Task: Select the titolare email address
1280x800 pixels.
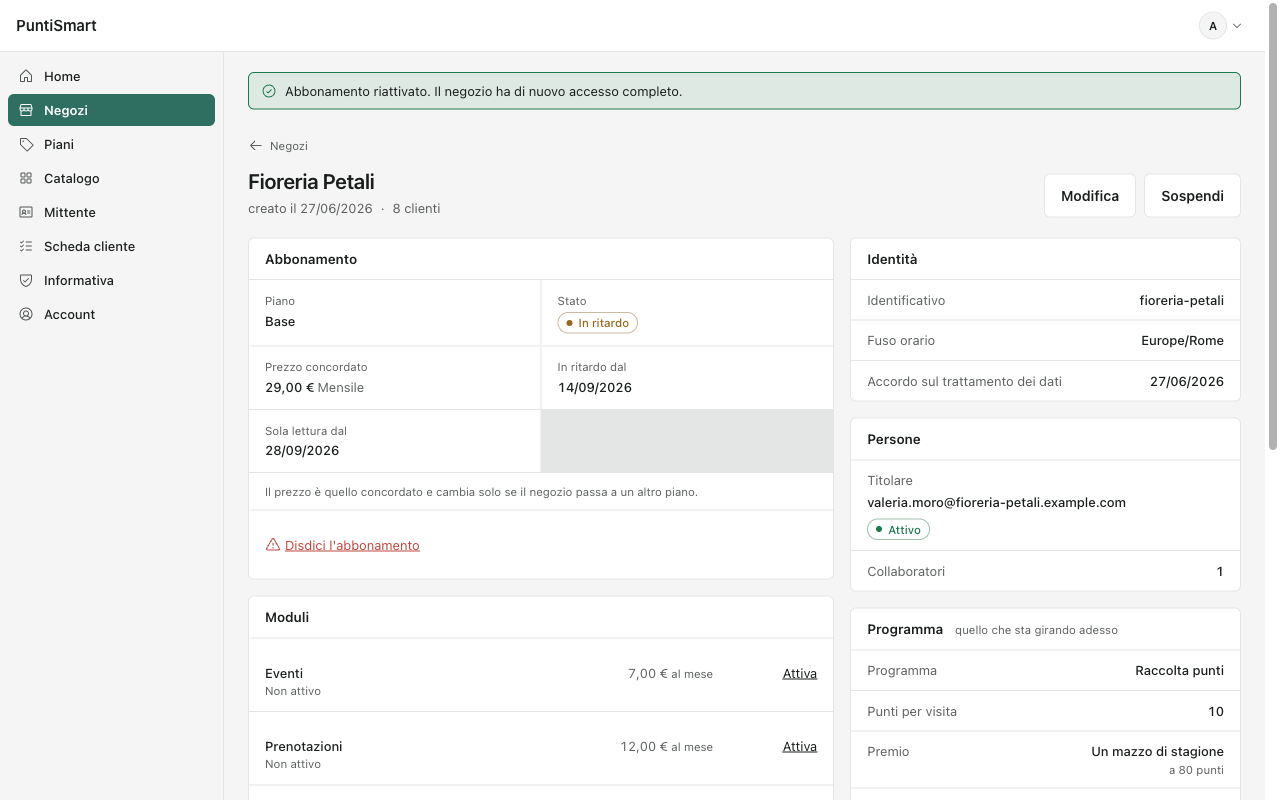Action: (x=997, y=503)
